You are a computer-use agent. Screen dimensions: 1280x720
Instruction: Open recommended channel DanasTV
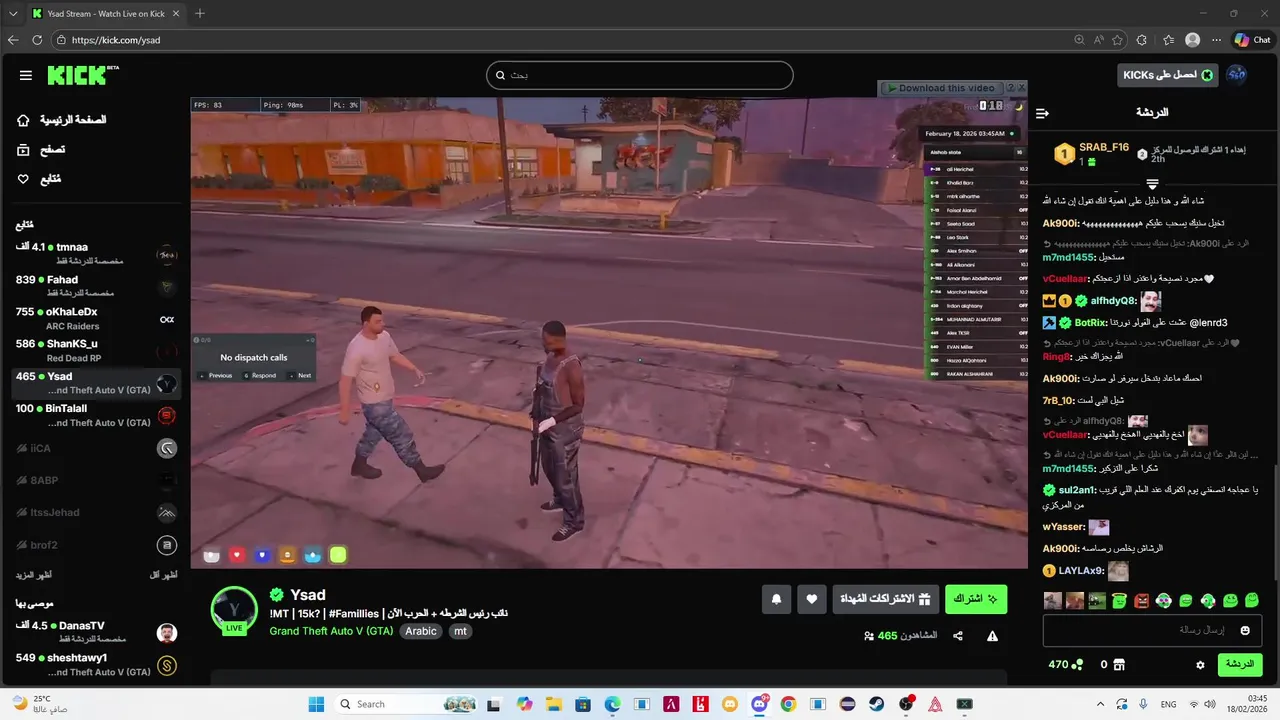pyautogui.click(x=95, y=632)
